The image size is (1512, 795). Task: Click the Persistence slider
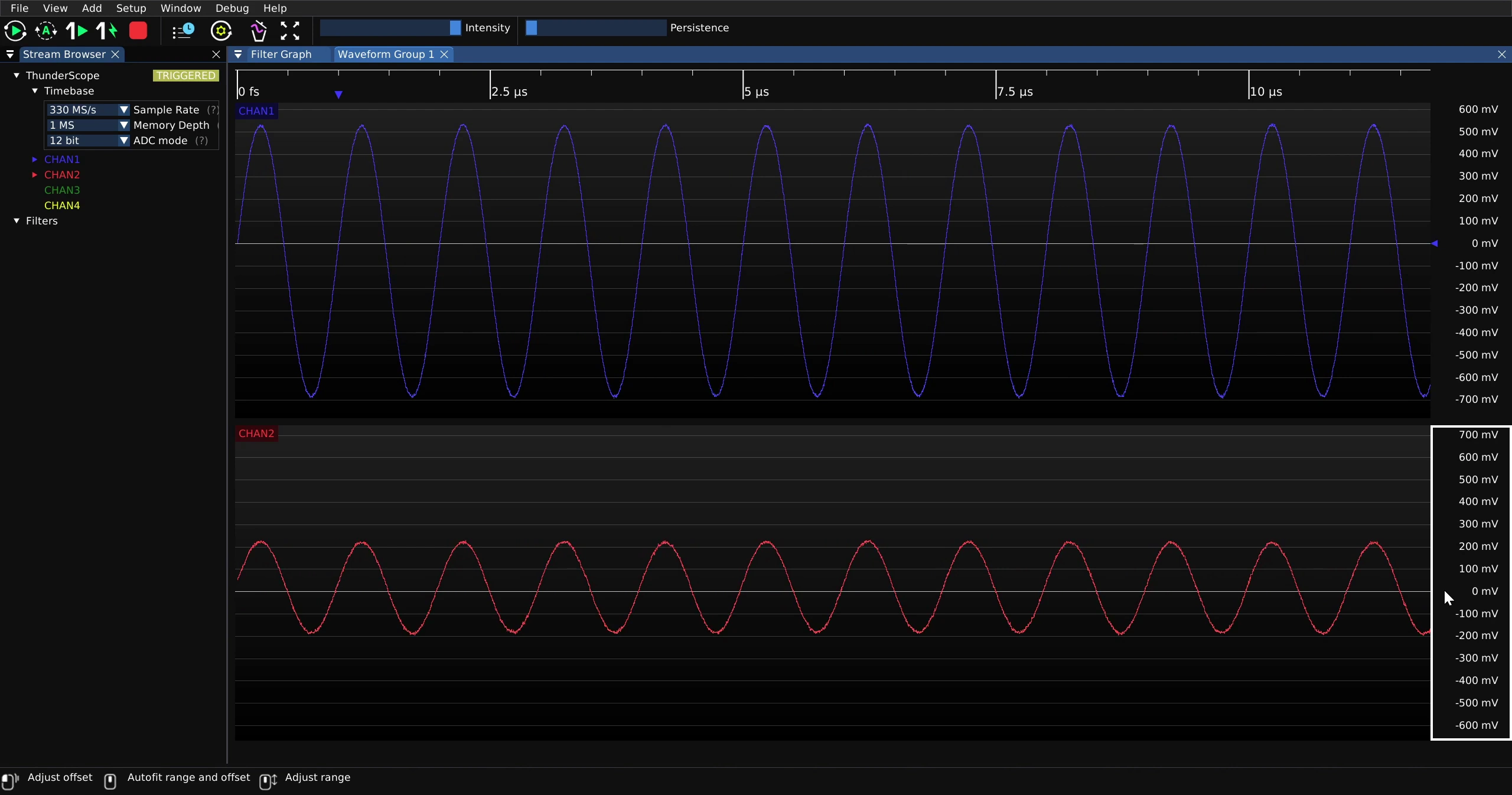pyautogui.click(x=596, y=28)
